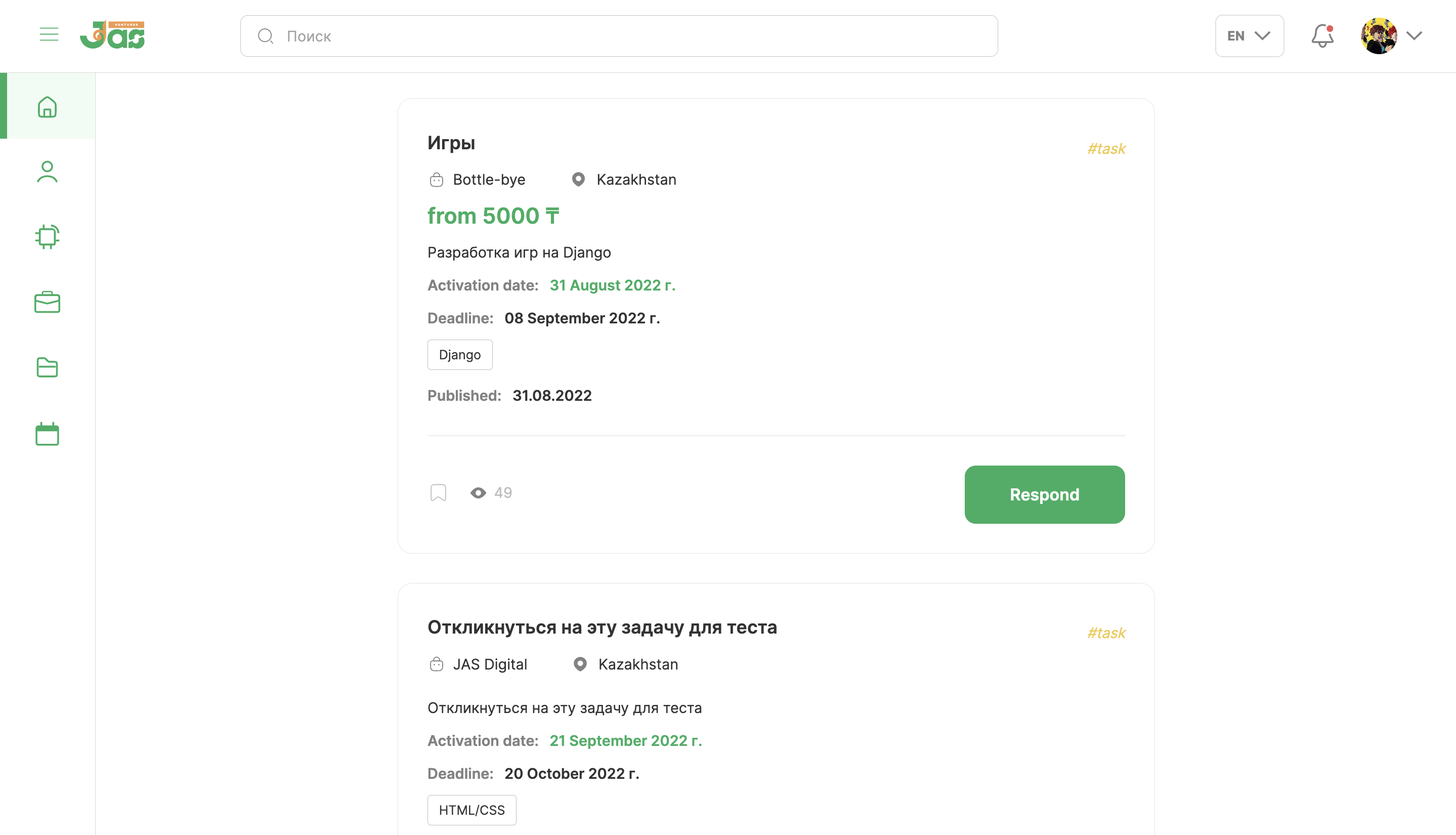Open the Jobs briefcase icon in sidebar
This screenshot has height=835, width=1456.
tap(48, 302)
